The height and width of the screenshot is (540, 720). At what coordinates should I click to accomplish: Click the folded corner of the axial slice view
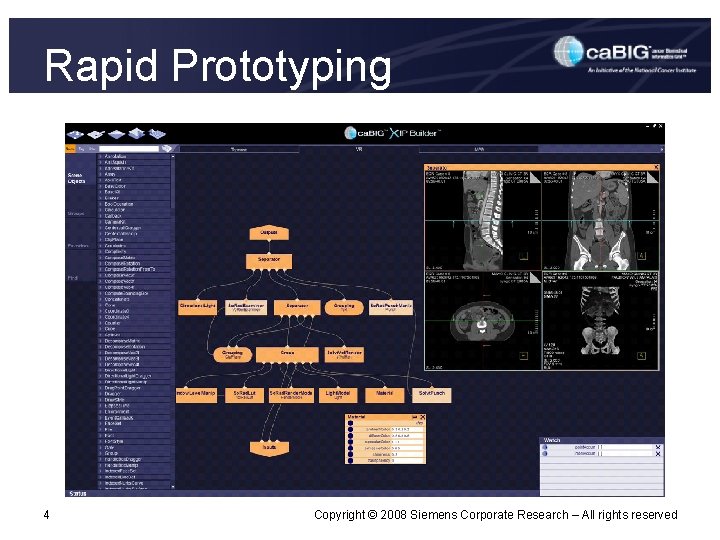click(535, 277)
